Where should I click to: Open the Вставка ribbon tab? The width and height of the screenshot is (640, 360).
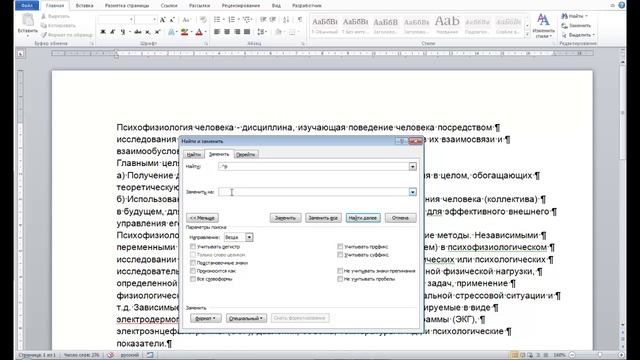coord(84,6)
